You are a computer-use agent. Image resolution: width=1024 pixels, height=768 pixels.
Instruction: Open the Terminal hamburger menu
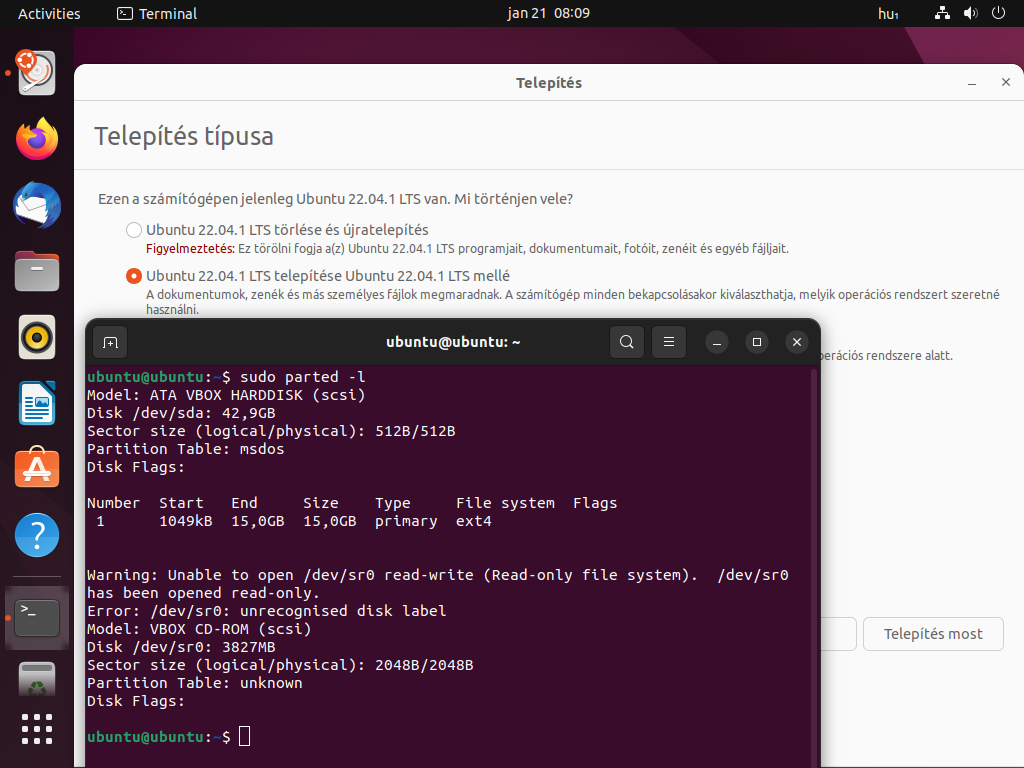[x=669, y=342]
